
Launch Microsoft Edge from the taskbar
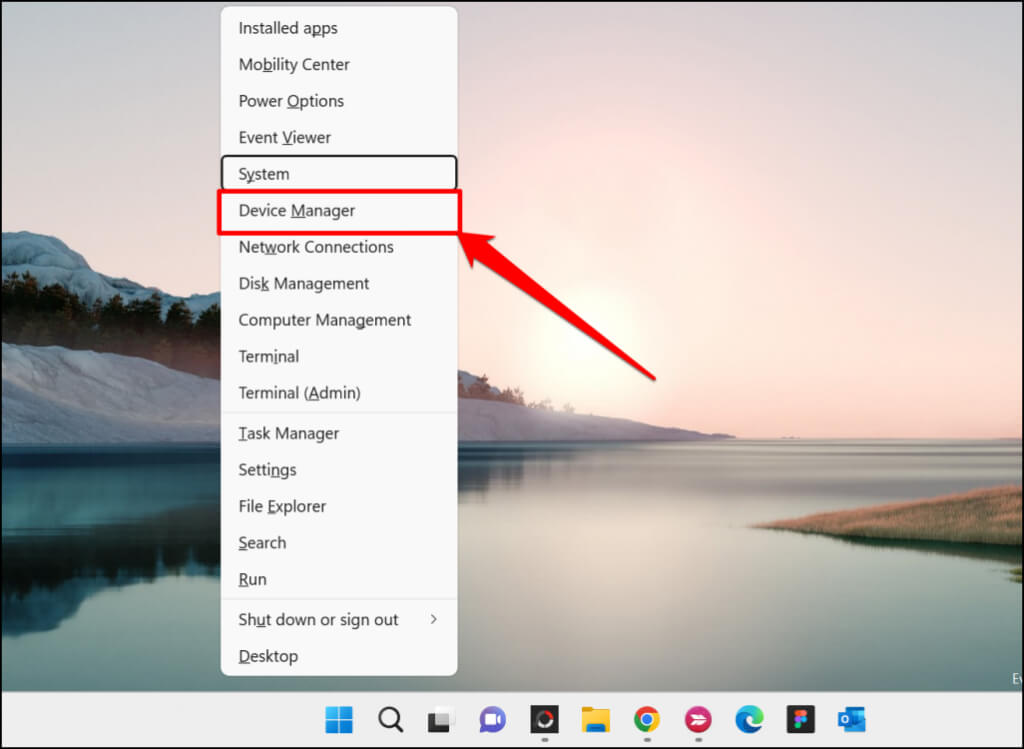tap(749, 720)
